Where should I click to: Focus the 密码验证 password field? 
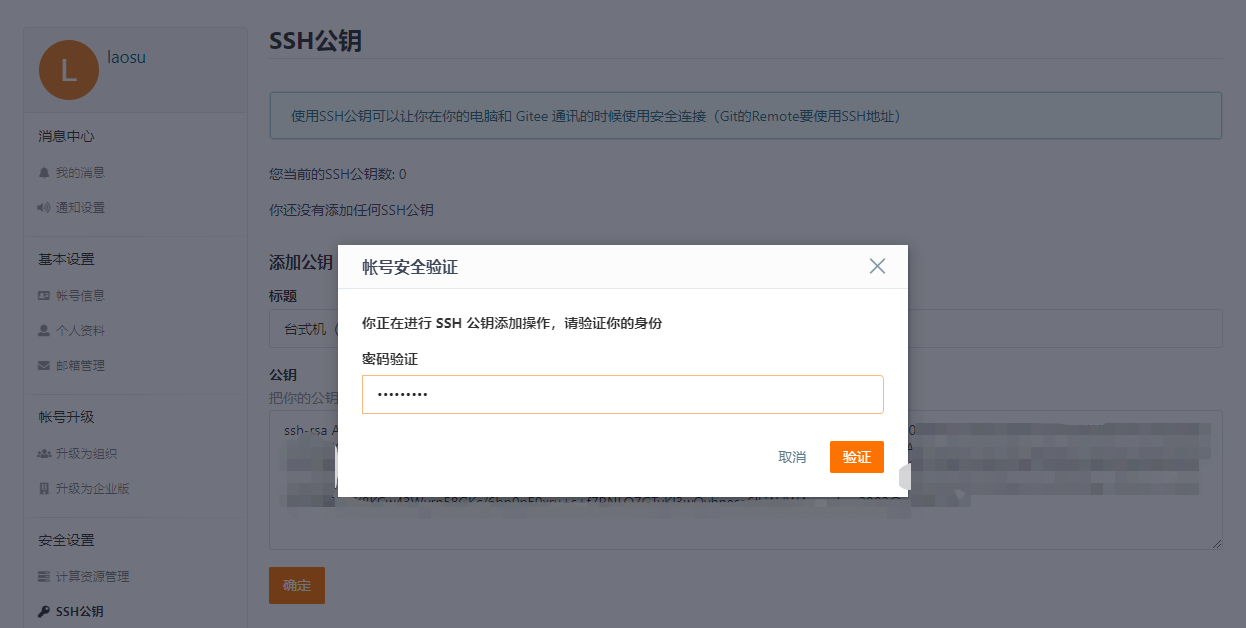[x=623, y=394]
